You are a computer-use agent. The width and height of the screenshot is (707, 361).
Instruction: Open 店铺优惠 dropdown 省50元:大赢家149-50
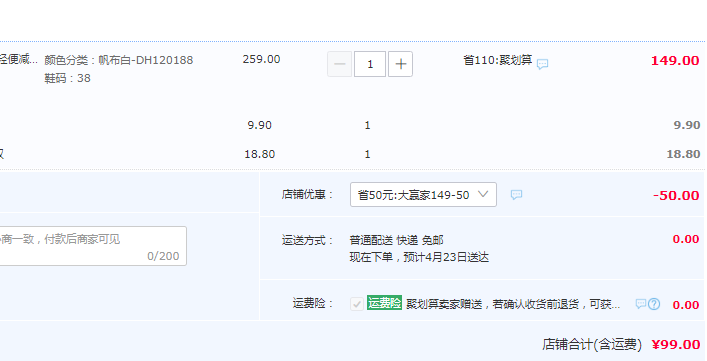click(423, 195)
